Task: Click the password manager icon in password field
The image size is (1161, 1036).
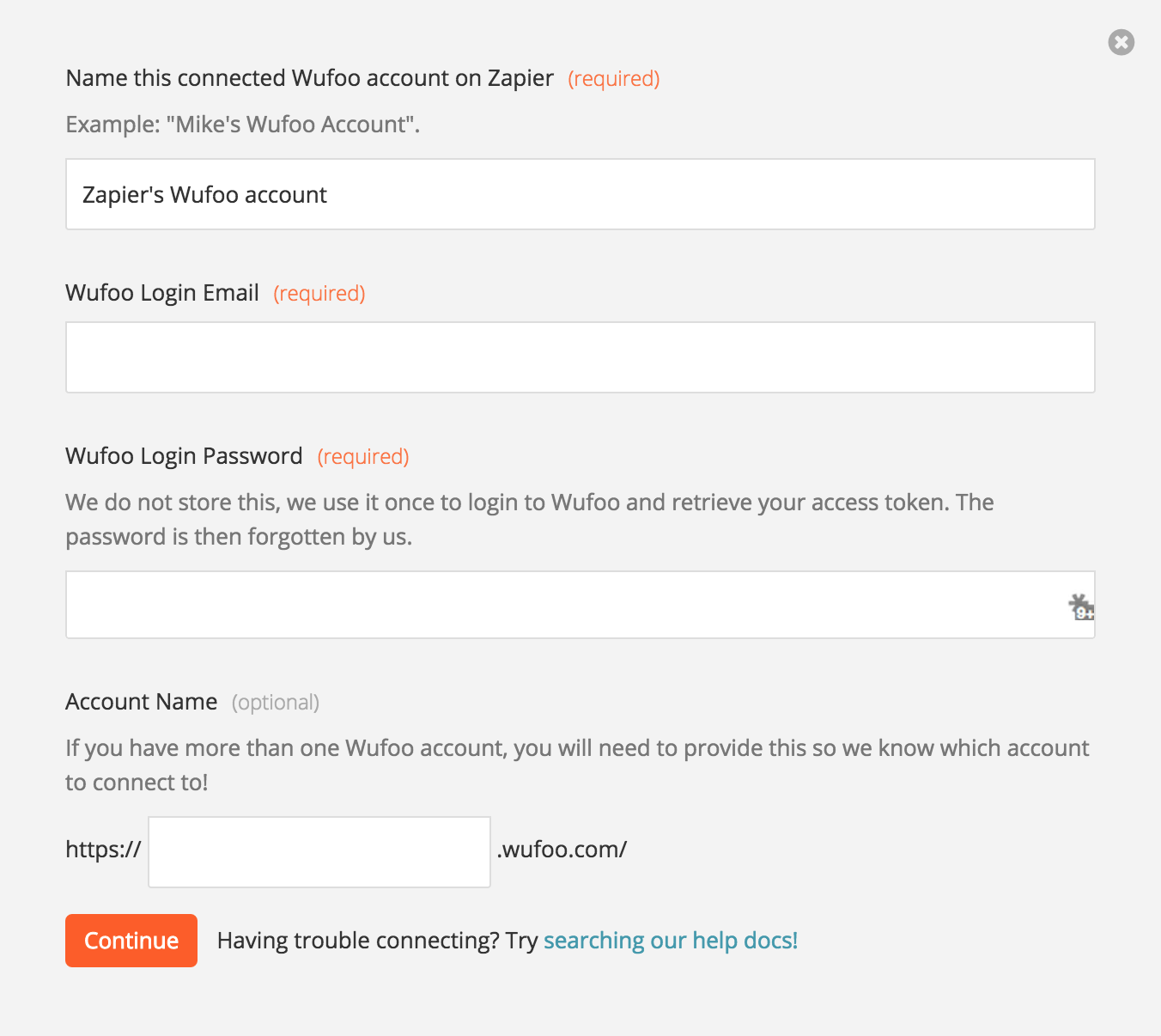Action: tap(1080, 606)
